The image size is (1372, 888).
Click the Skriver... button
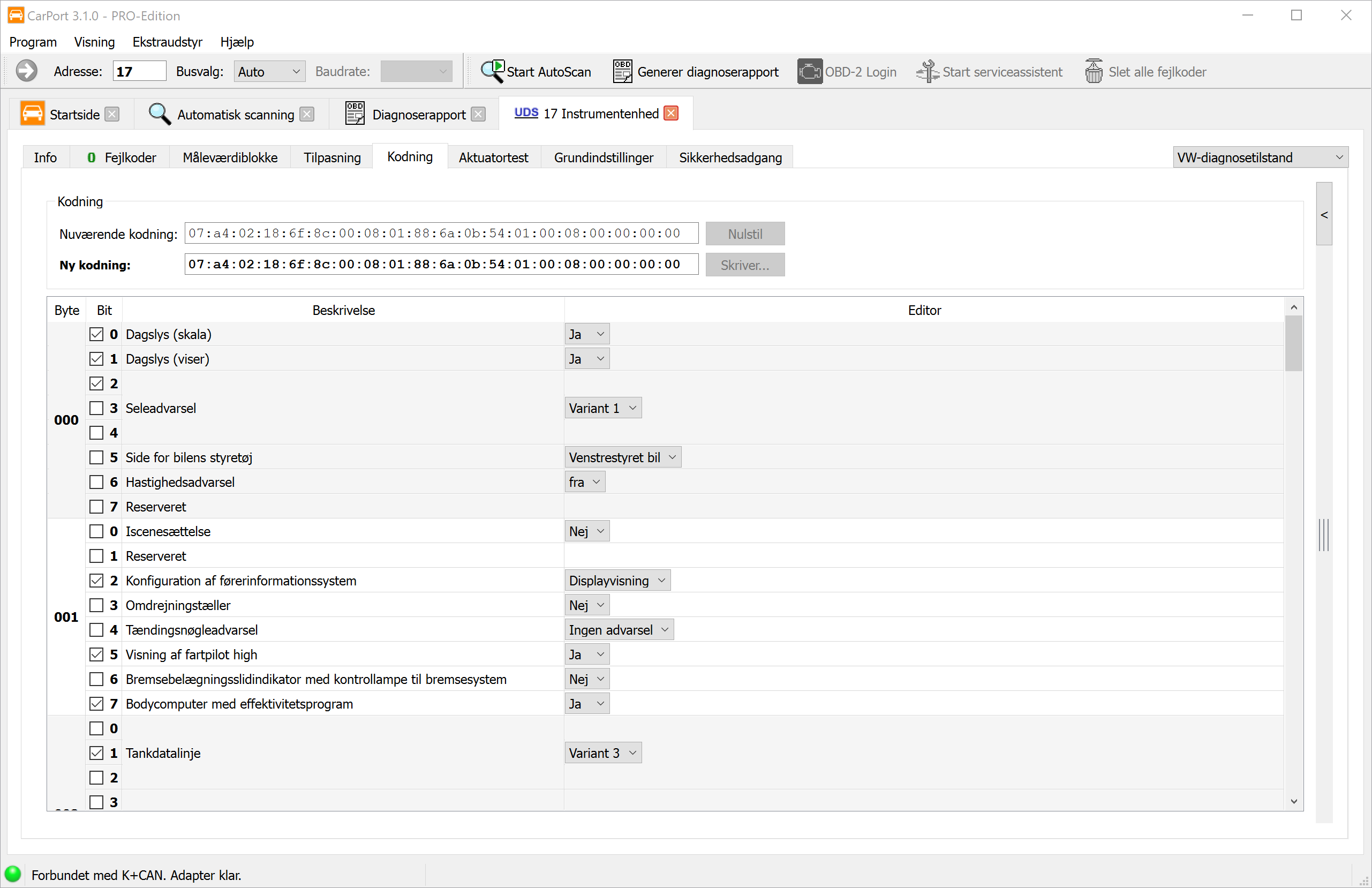(744, 265)
